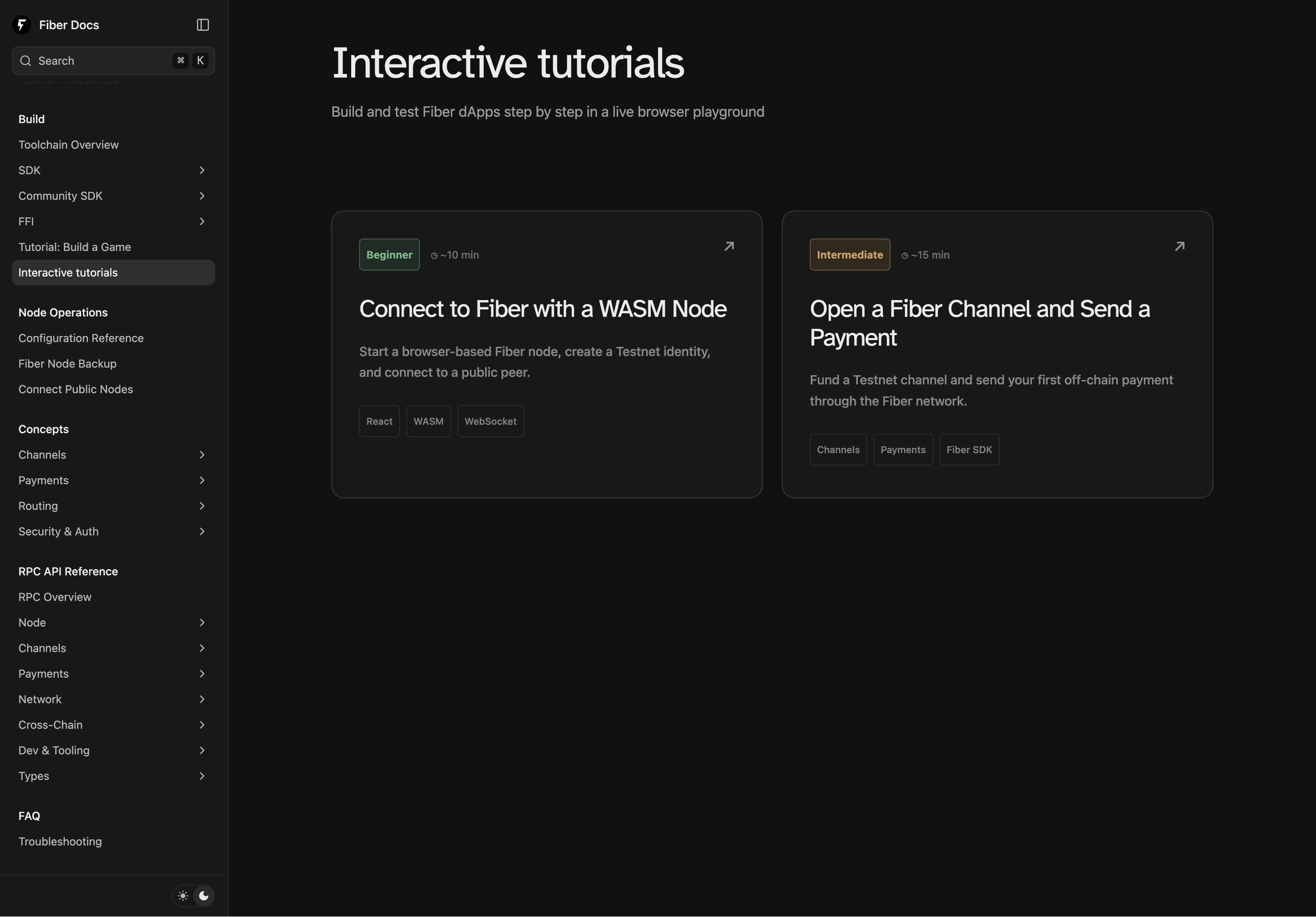This screenshot has height=917, width=1316.
Task: Click the Fiber SDK tag
Action: point(969,450)
